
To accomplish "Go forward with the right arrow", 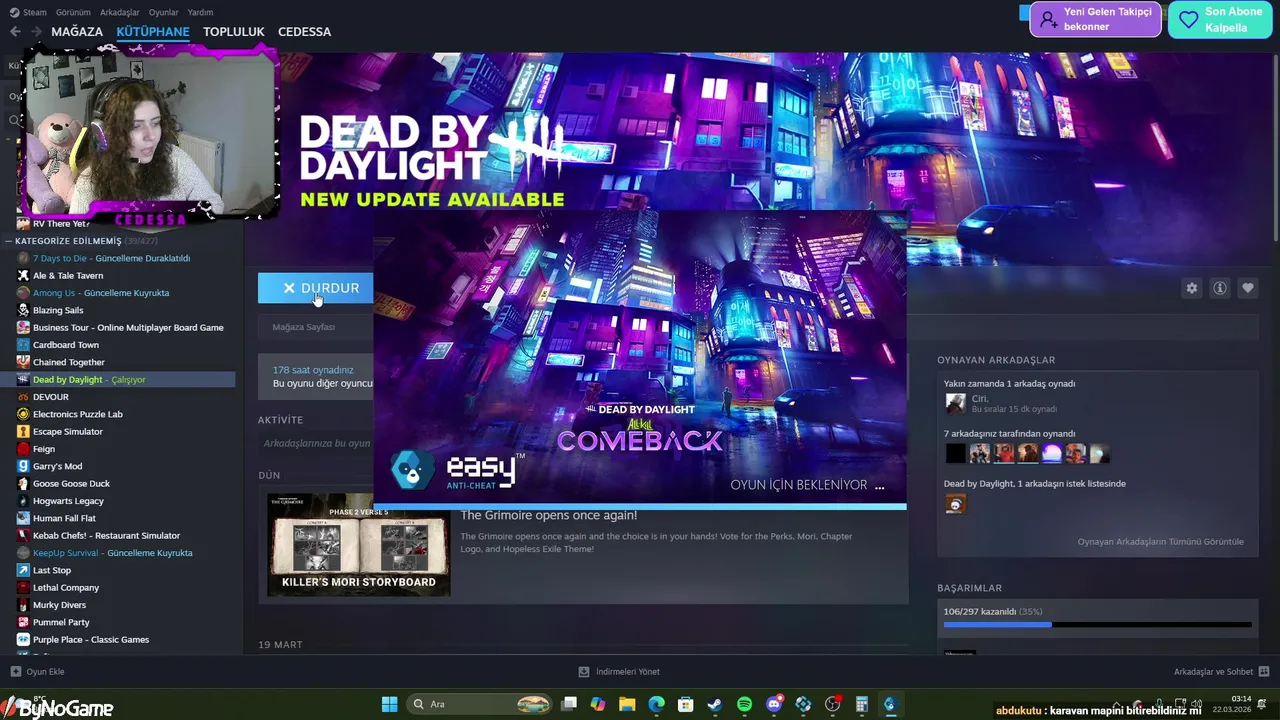I will pos(36,32).
